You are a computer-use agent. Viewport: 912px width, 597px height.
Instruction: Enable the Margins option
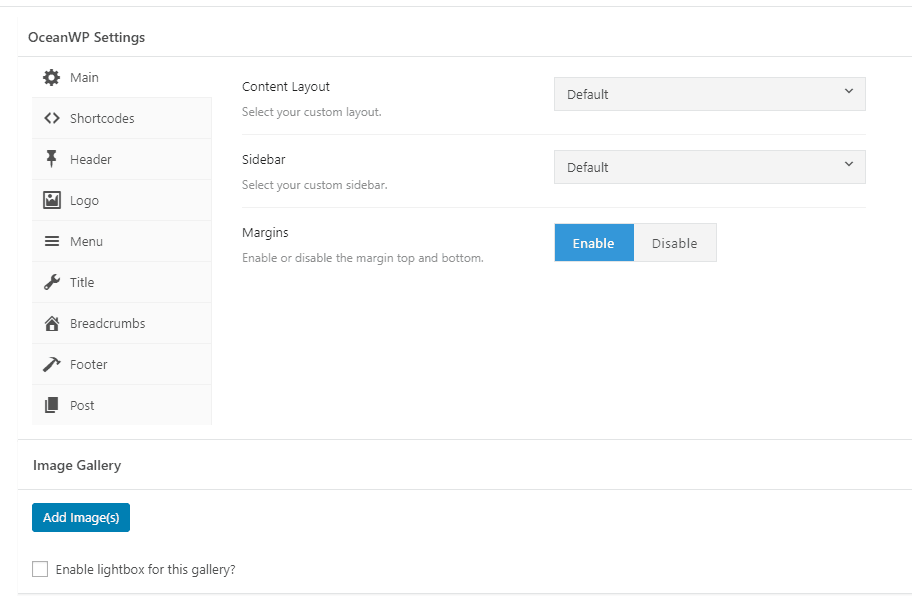click(594, 243)
